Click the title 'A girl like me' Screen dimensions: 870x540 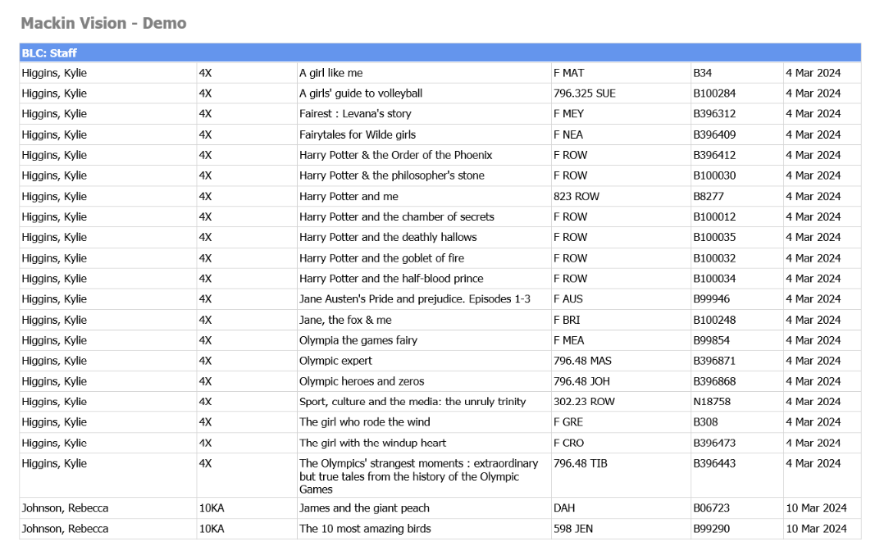[331, 73]
